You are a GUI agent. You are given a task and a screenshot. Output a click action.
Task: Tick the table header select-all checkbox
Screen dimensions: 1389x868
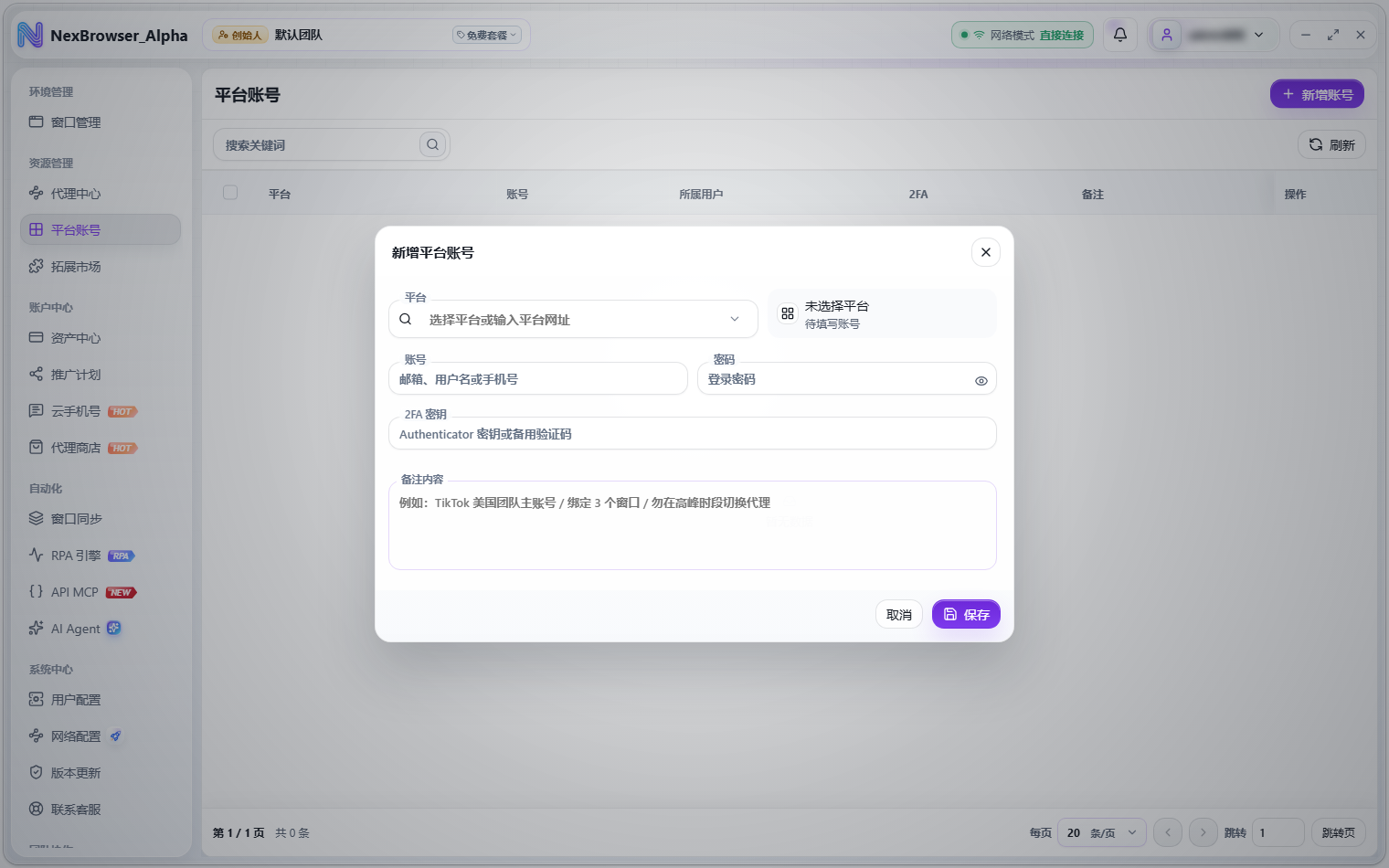230,193
